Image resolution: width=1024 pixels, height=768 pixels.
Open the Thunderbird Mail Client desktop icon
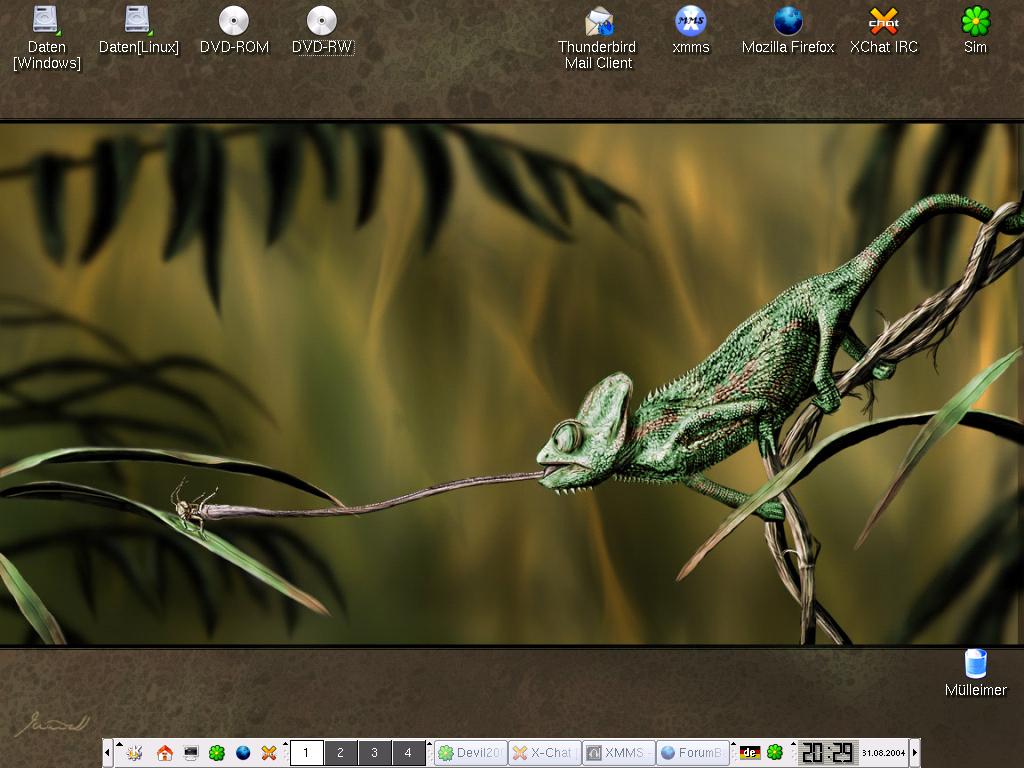(599, 22)
